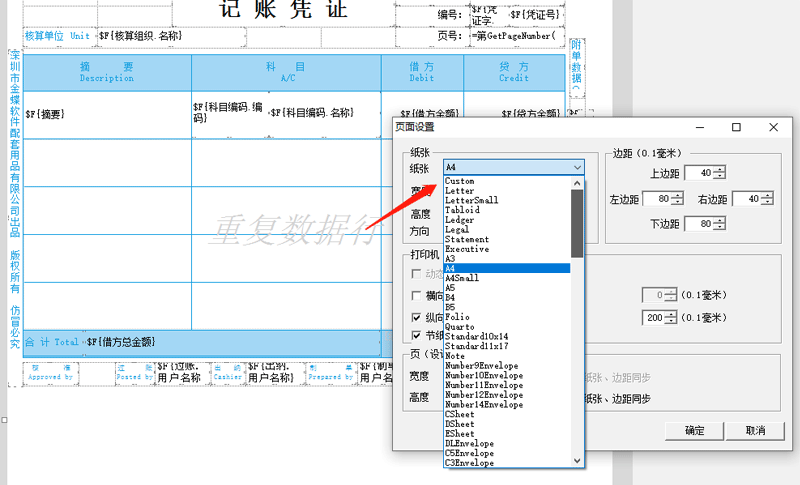Choose A4Small from the list
The height and width of the screenshot is (485, 800).
pos(507,278)
